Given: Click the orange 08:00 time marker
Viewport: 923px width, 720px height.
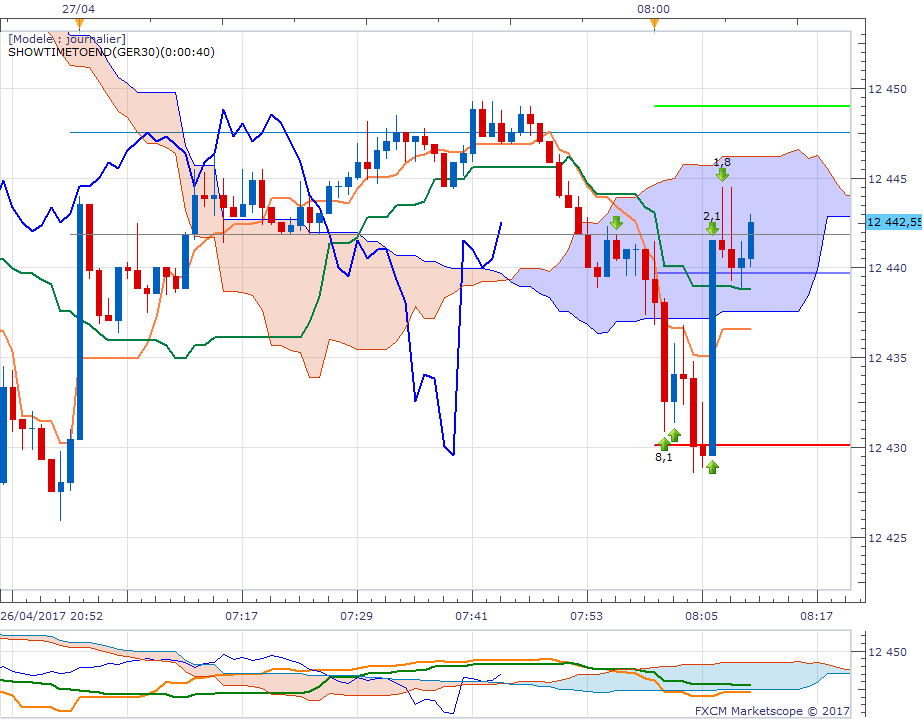Looking at the screenshot, I should 654,24.
